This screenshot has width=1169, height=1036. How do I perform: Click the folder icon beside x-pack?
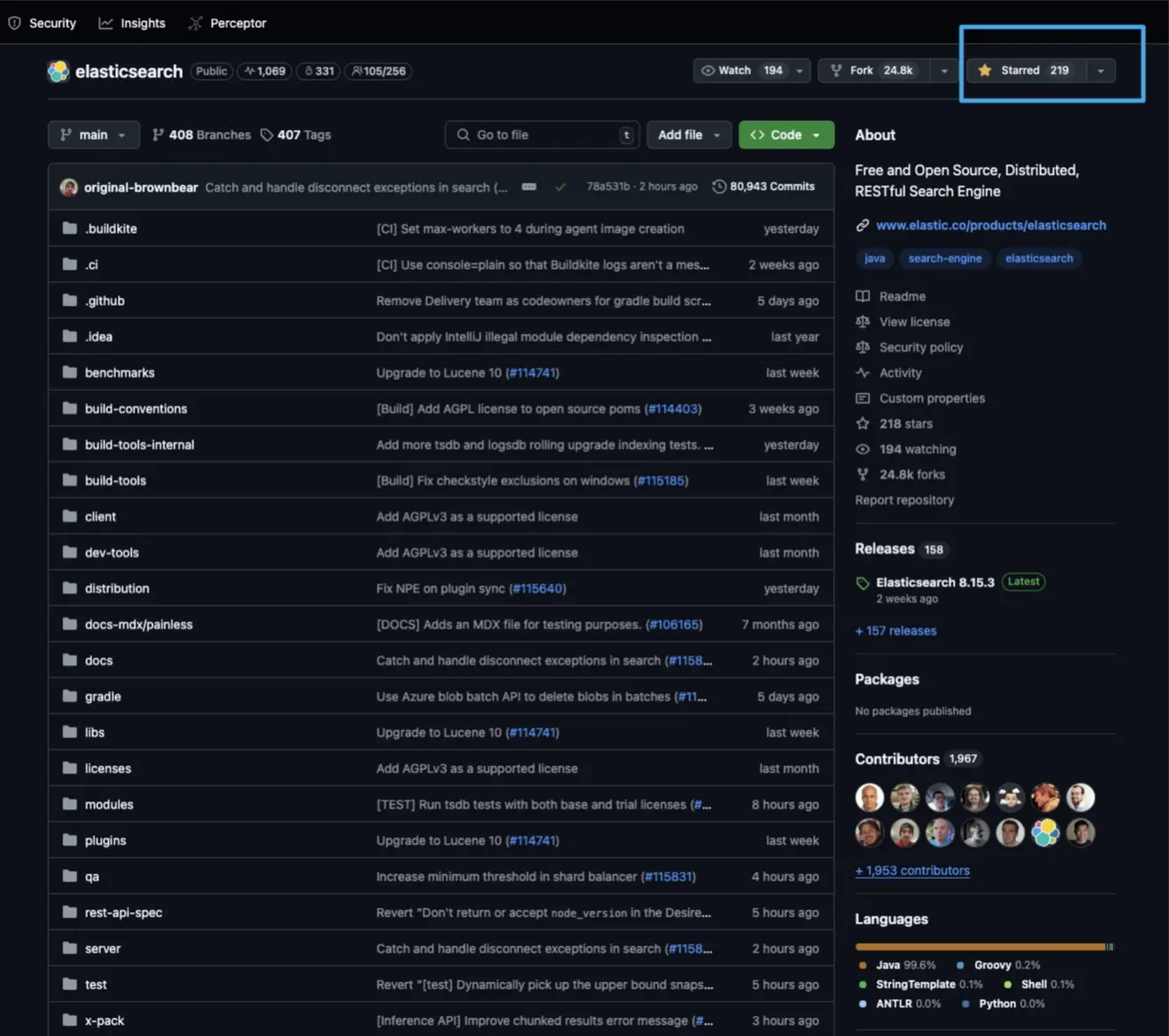coord(69,1020)
